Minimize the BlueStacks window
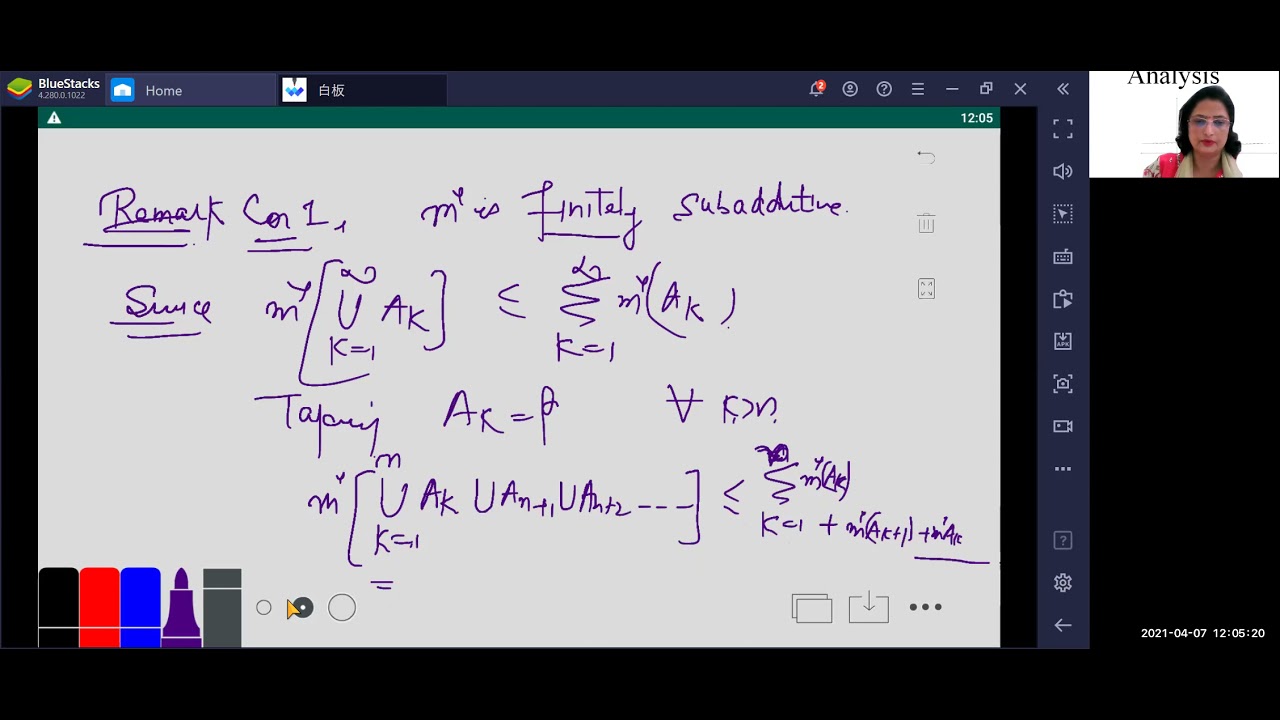This screenshot has width=1280, height=720. (x=952, y=89)
